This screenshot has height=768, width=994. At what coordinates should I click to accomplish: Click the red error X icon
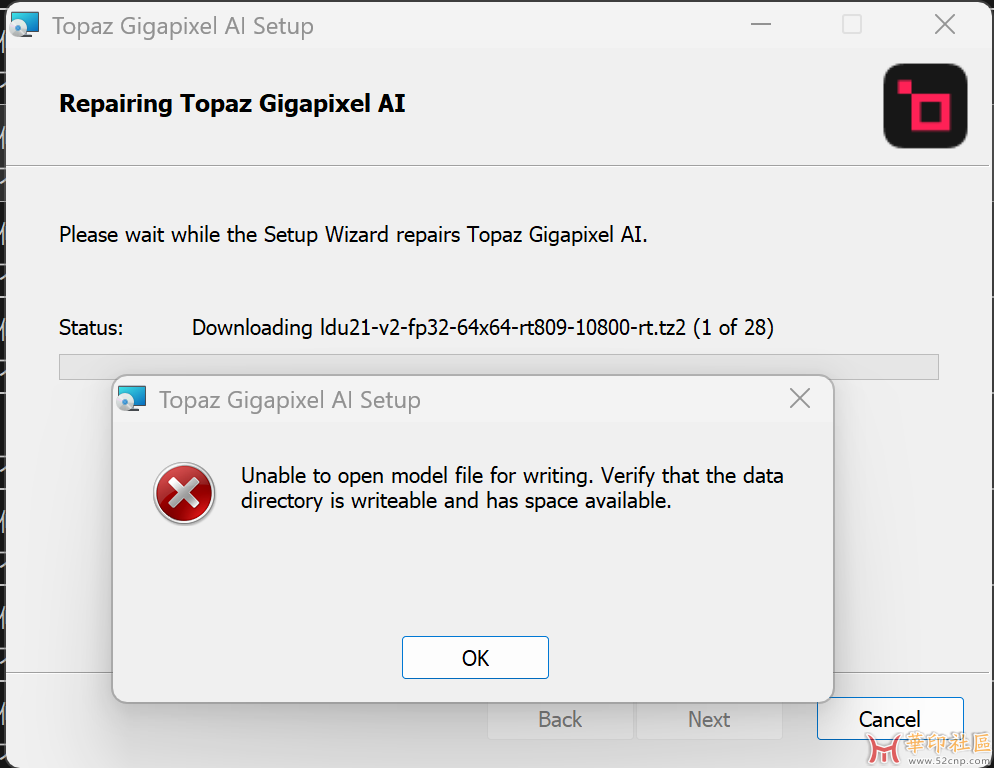coord(184,492)
